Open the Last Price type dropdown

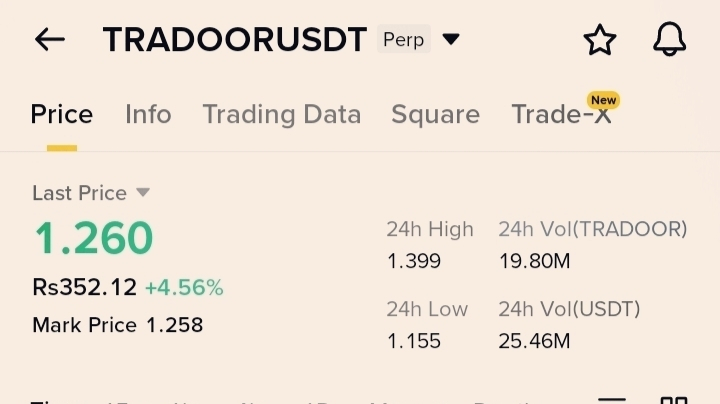[x=143, y=192]
